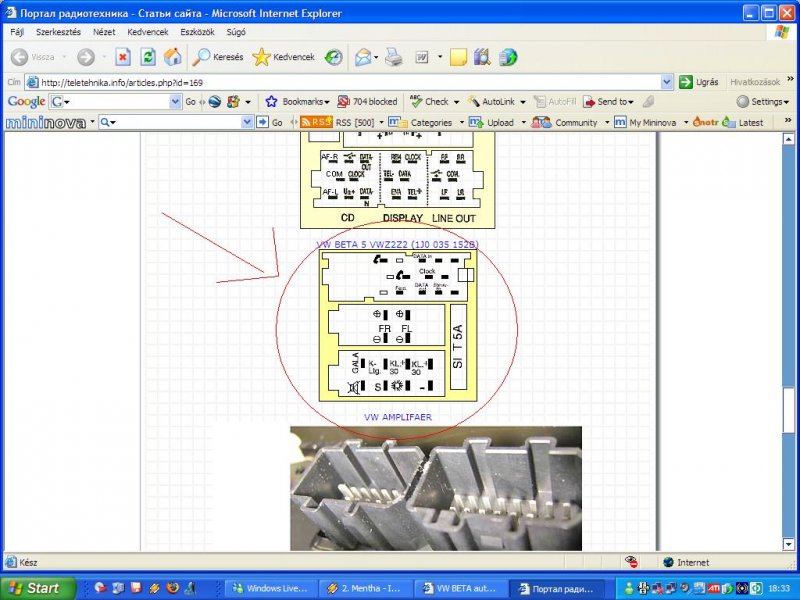Open mininova Community
Screen dimensions: 800x600
(x=564, y=122)
